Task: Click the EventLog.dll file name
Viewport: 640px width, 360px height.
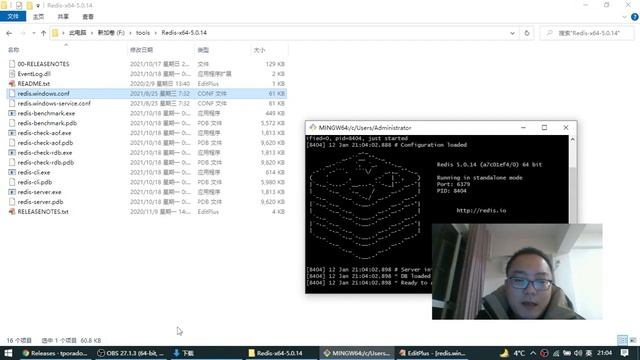Action: (x=34, y=74)
